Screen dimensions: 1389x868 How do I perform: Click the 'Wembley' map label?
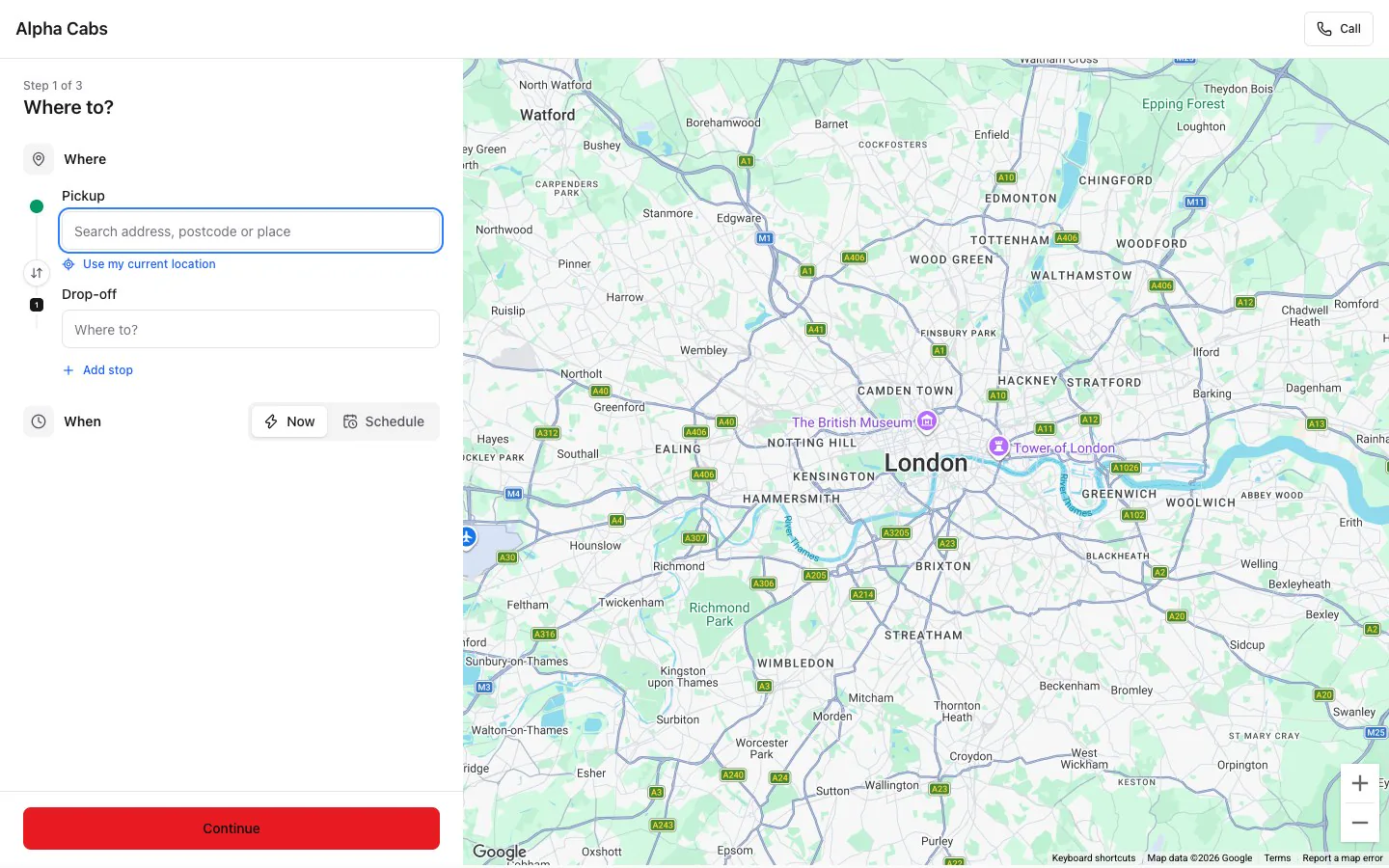click(x=704, y=350)
